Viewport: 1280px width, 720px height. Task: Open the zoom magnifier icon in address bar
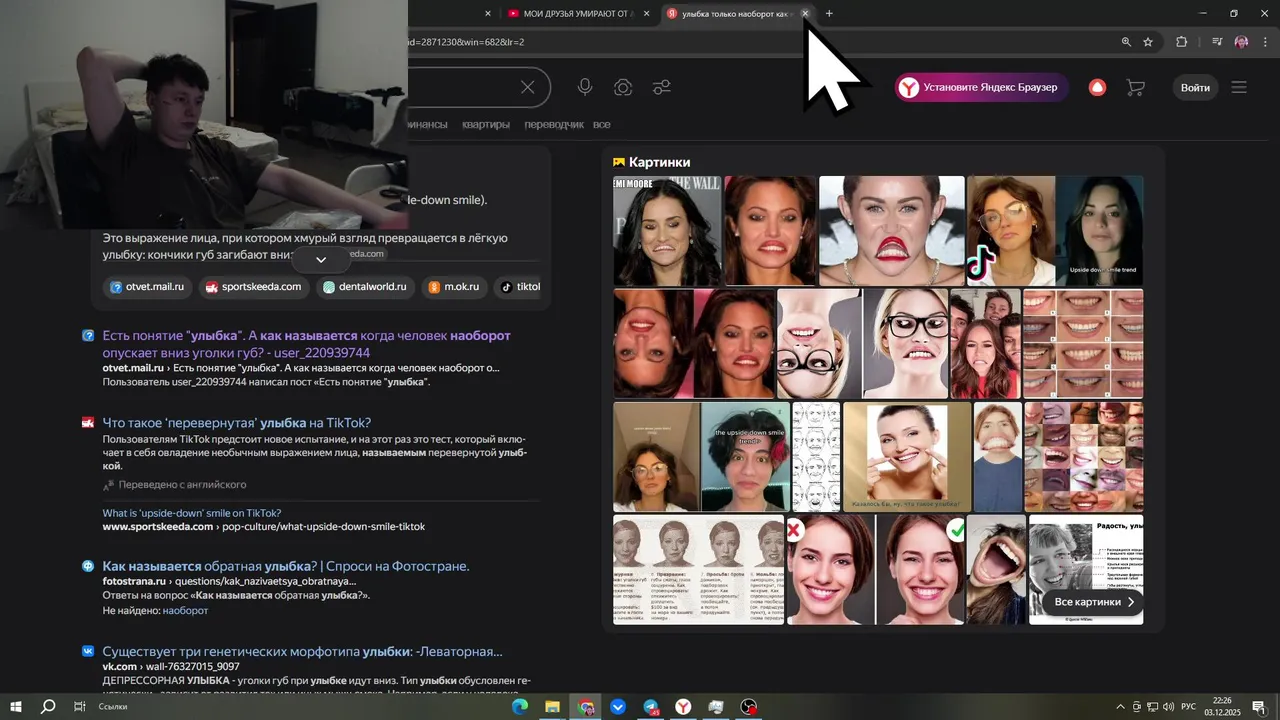point(1126,42)
